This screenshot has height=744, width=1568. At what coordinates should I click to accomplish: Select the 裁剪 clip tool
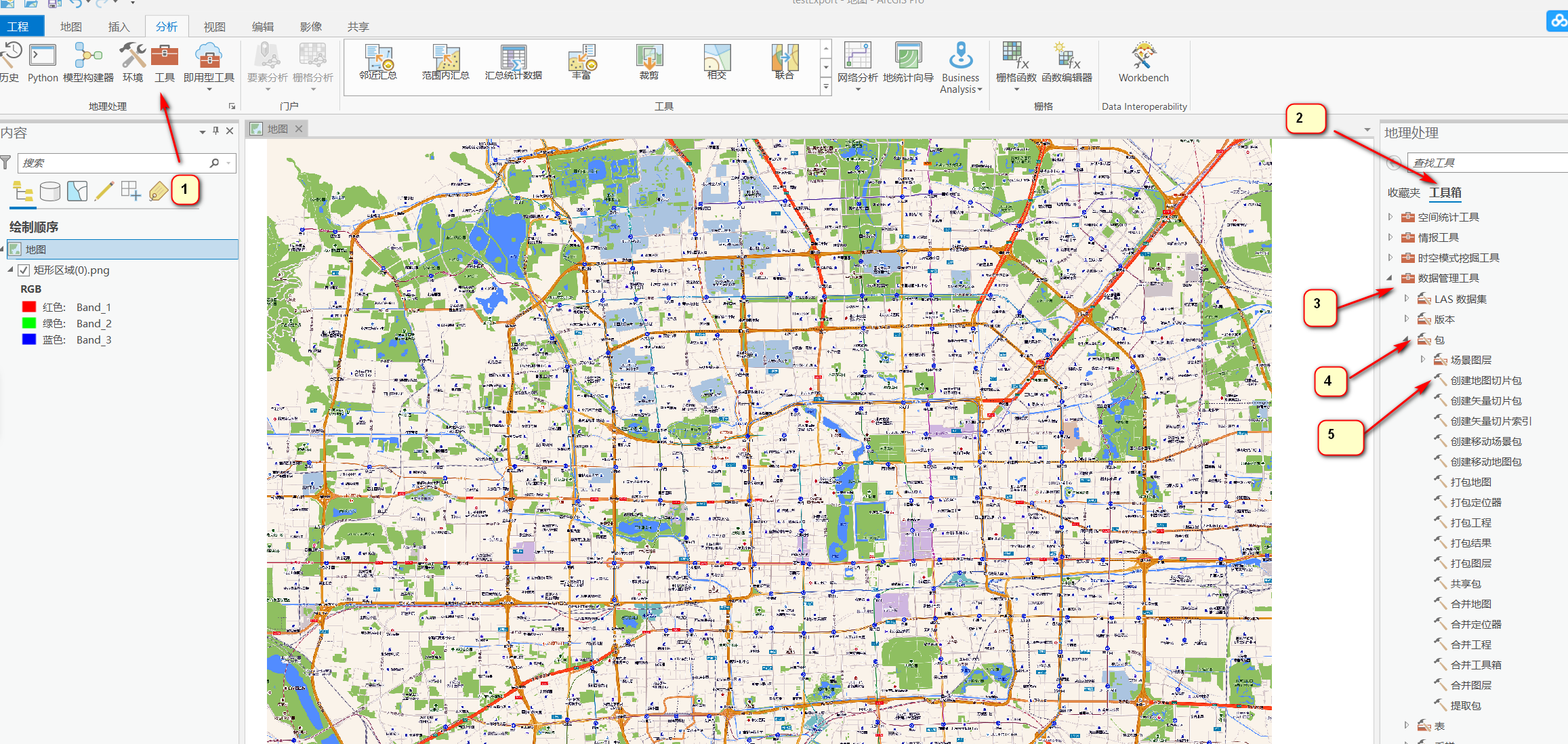pyautogui.click(x=648, y=64)
